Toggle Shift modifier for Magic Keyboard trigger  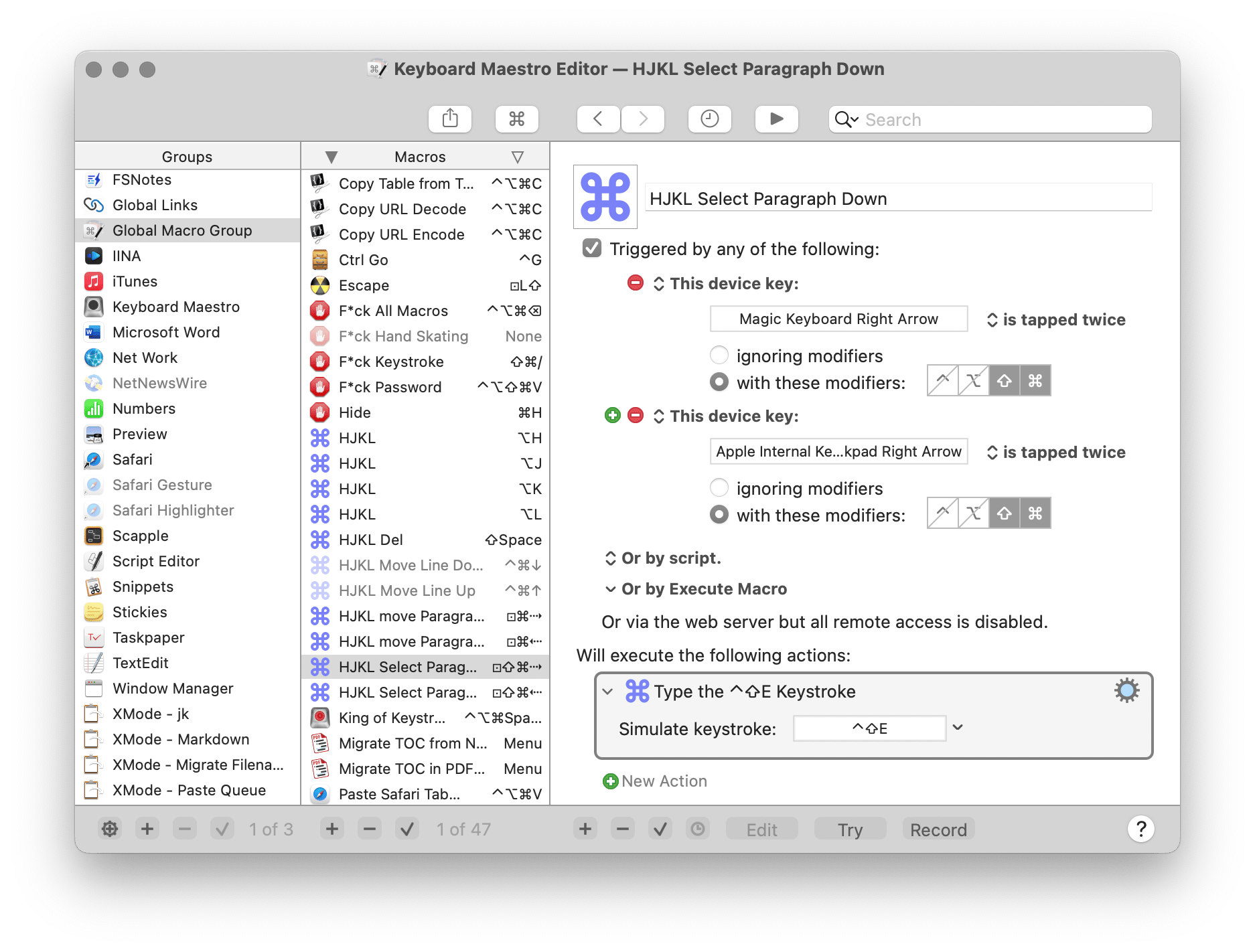click(x=1005, y=380)
